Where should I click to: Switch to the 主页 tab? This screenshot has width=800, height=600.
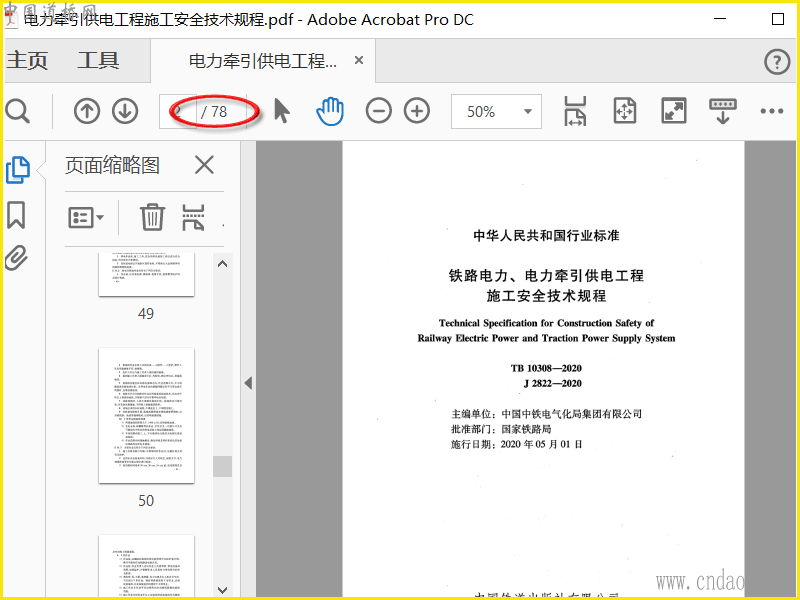click(x=27, y=60)
